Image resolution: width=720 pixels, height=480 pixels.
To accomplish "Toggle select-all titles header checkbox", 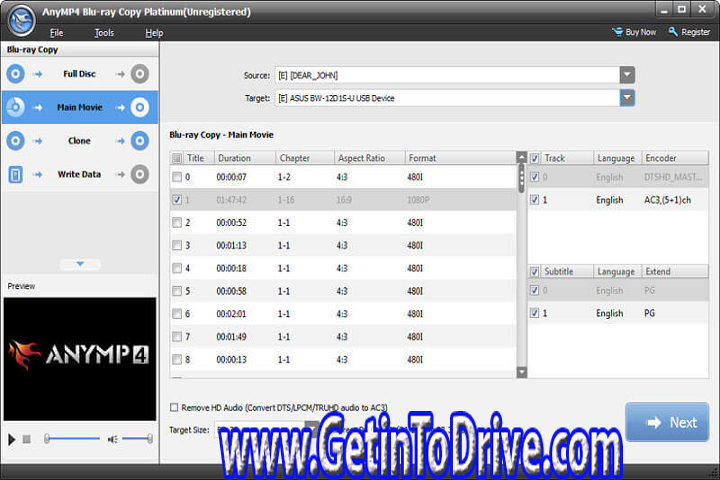I will pos(177,158).
